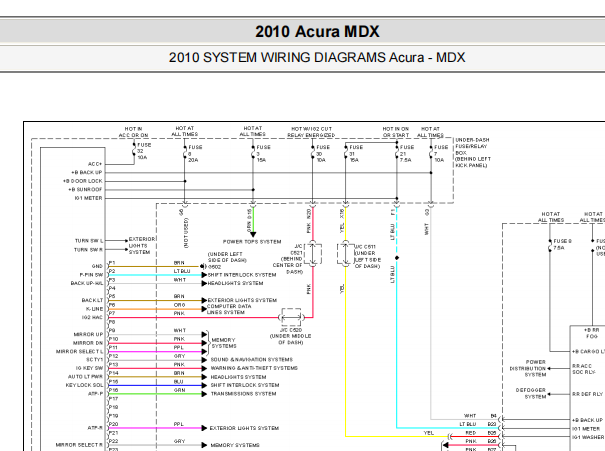Screen dimensions: 605x451
Task: Click the "AUTO LT PWR" terminal label
Action: click(86, 377)
